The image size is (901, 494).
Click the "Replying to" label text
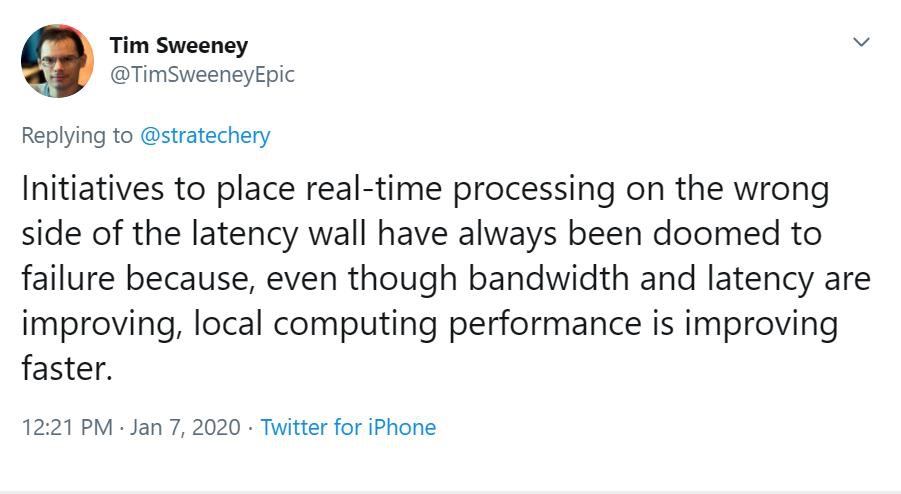pos(77,136)
